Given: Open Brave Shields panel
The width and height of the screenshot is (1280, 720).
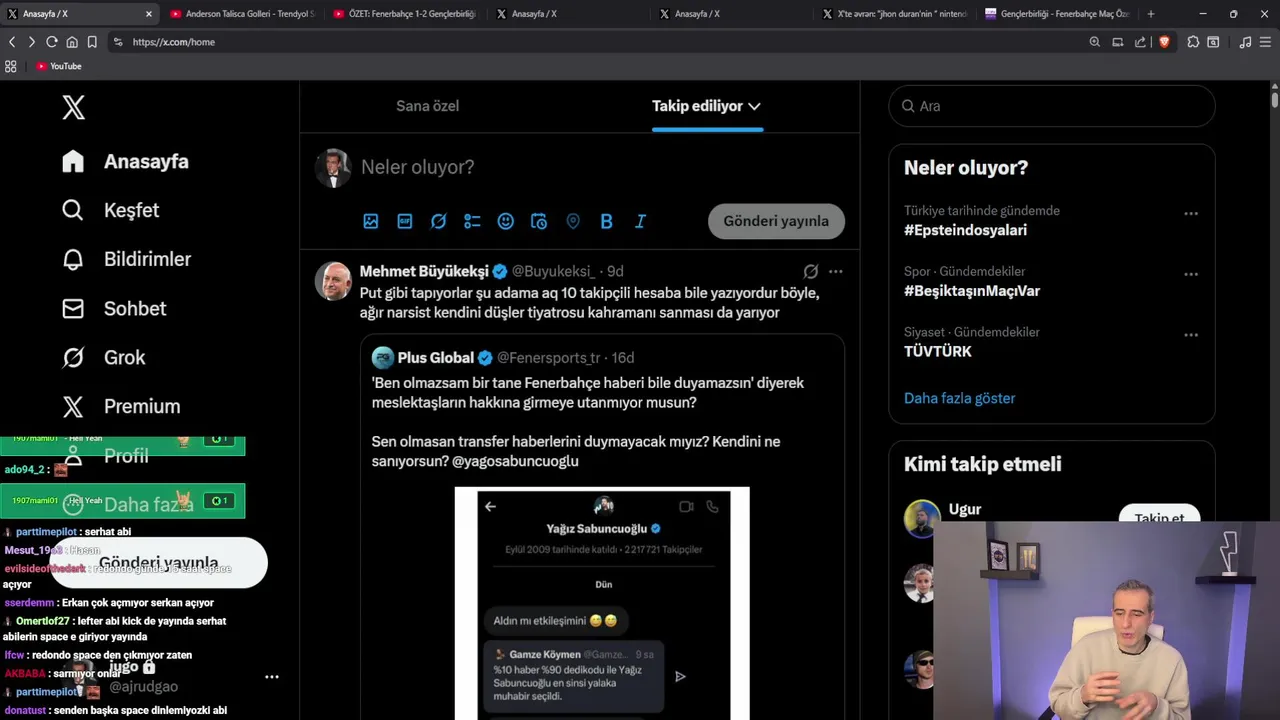Looking at the screenshot, I should click(1164, 42).
